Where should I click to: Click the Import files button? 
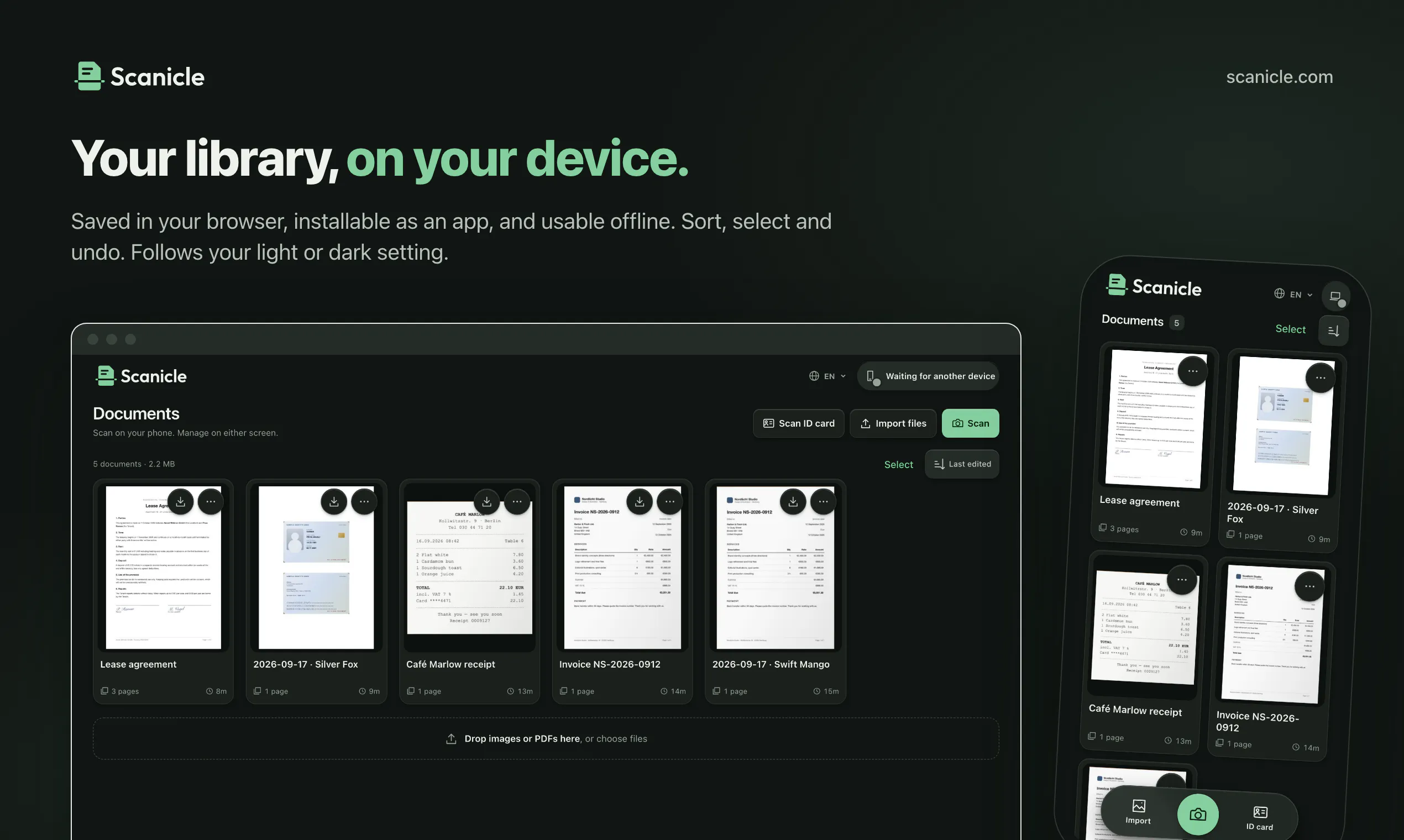click(x=893, y=423)
